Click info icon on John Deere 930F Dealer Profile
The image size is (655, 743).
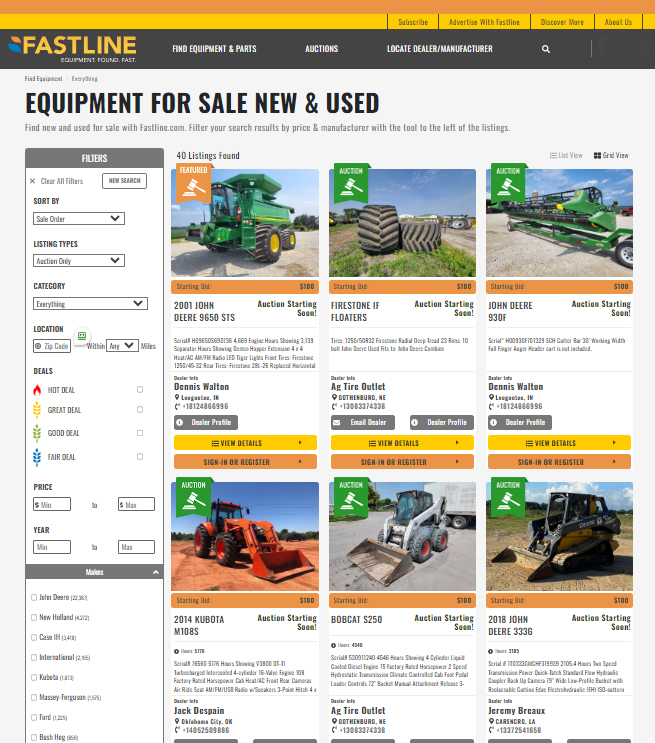click(493, 422)
